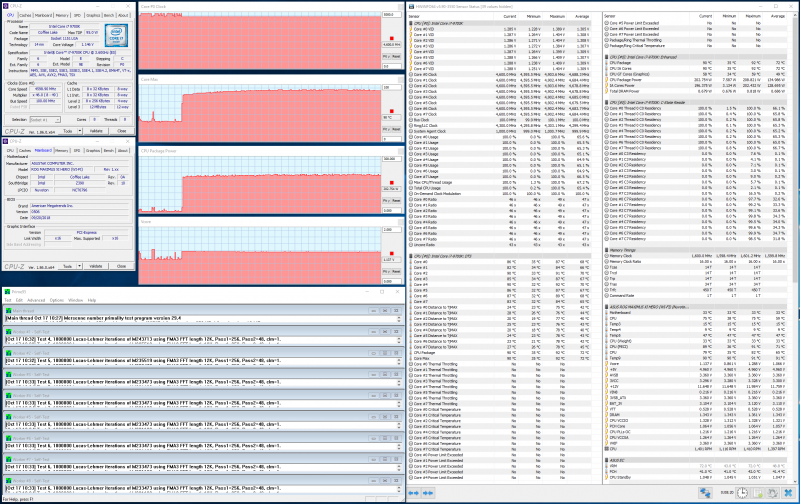Open the Advanced menu in Prime95

click(x=36, y=300)
